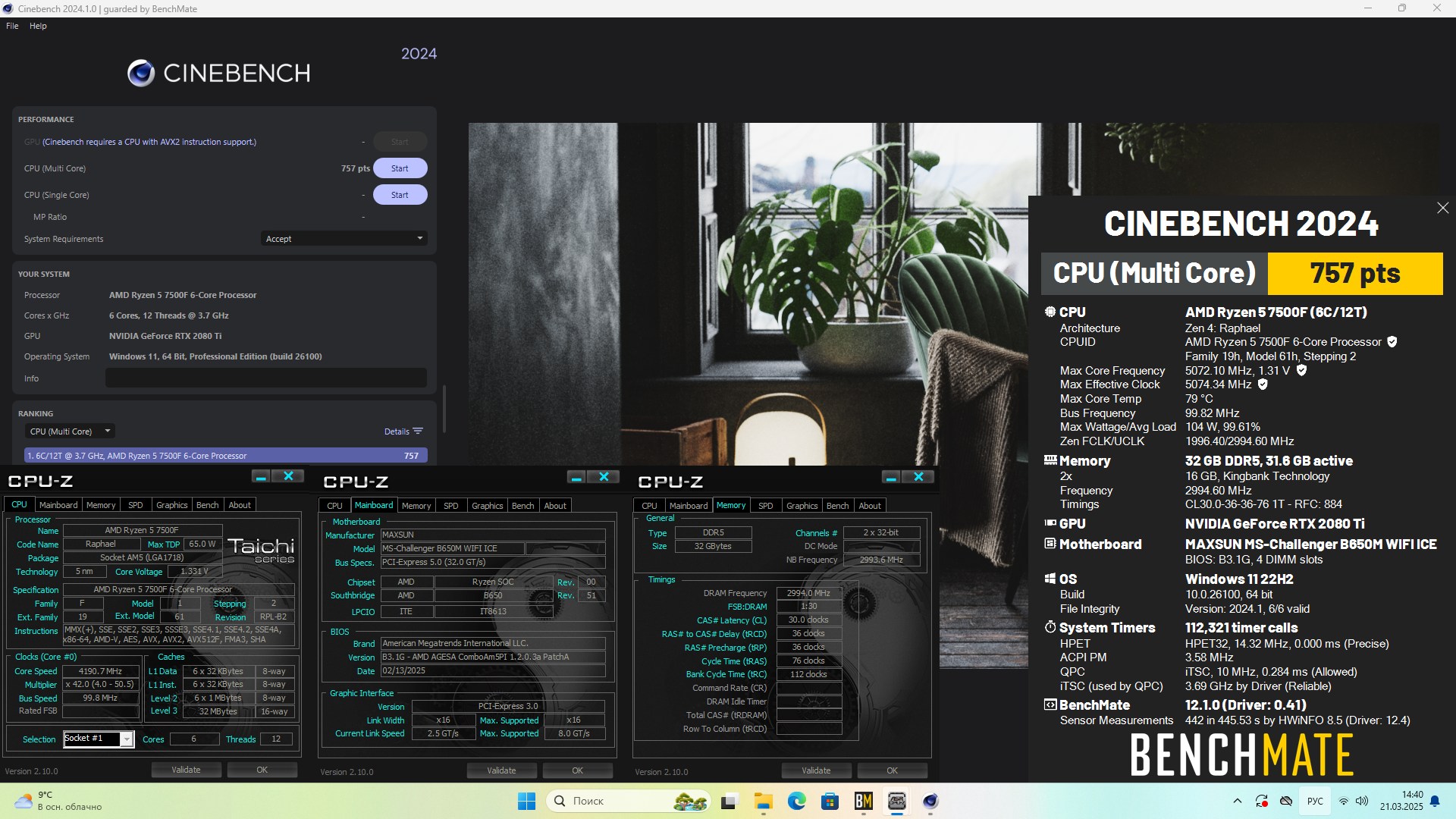The image size is (1456, 819).
Task: Close the first CPU-Z window
Action: pos(288,476)
